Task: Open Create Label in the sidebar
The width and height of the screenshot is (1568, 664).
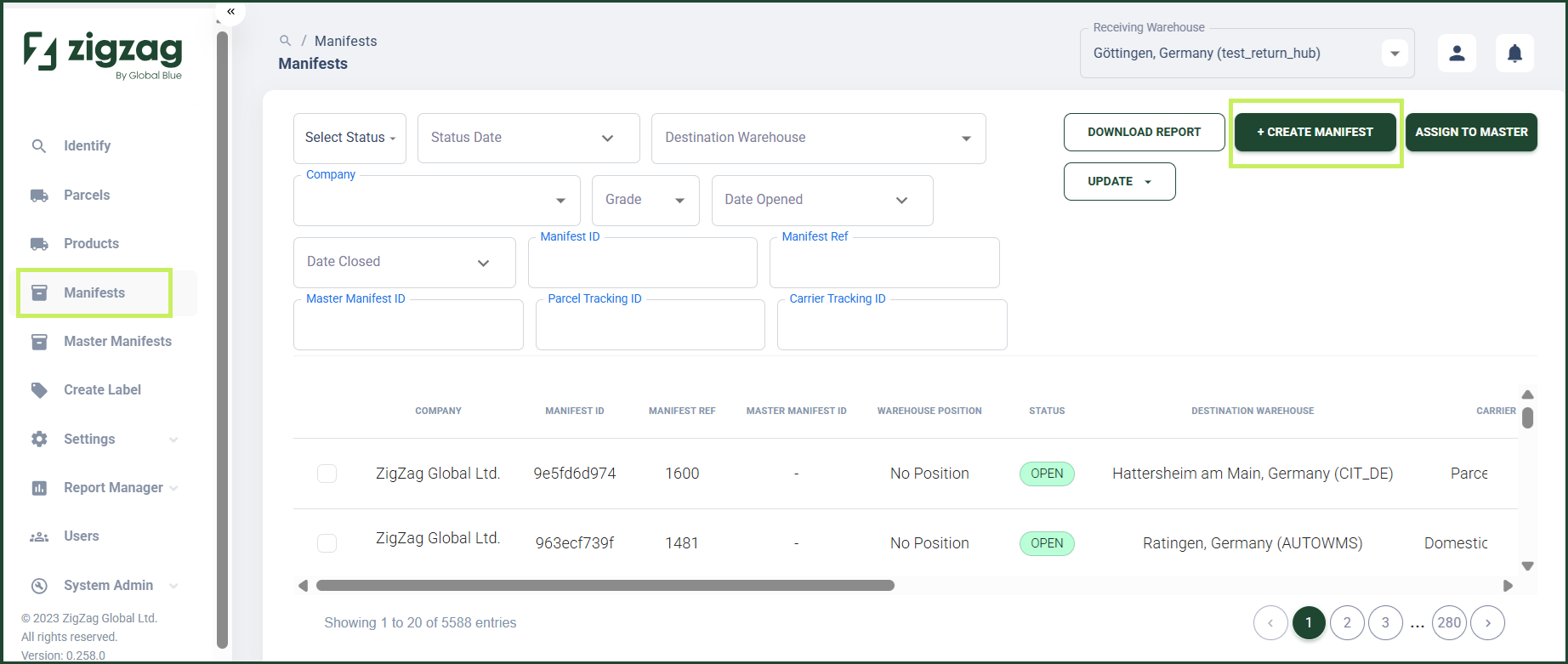Action: [102, 390]
